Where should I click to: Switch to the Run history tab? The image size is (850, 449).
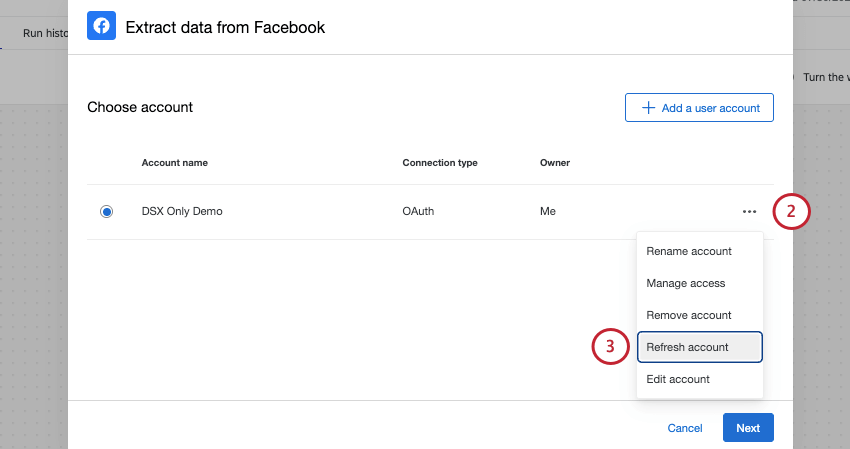click(x=45, y=33)
